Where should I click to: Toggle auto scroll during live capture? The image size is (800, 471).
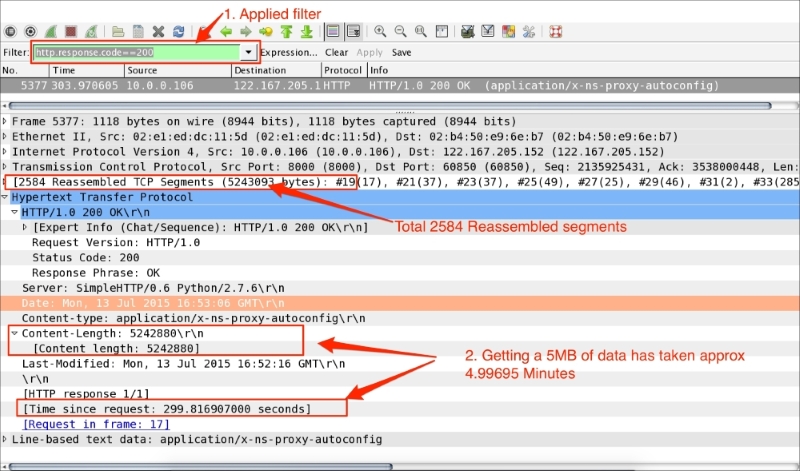(354, 32)
